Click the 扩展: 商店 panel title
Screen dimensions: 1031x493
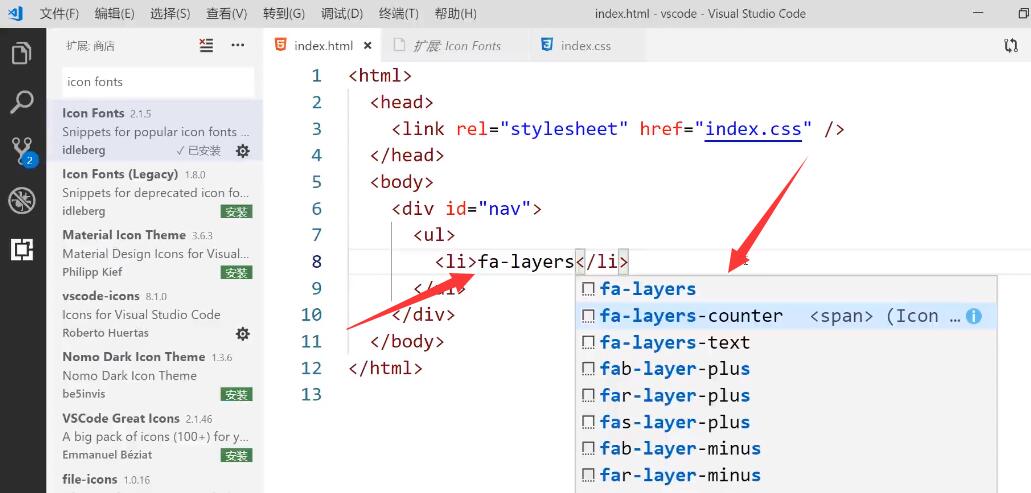(90, 45)
